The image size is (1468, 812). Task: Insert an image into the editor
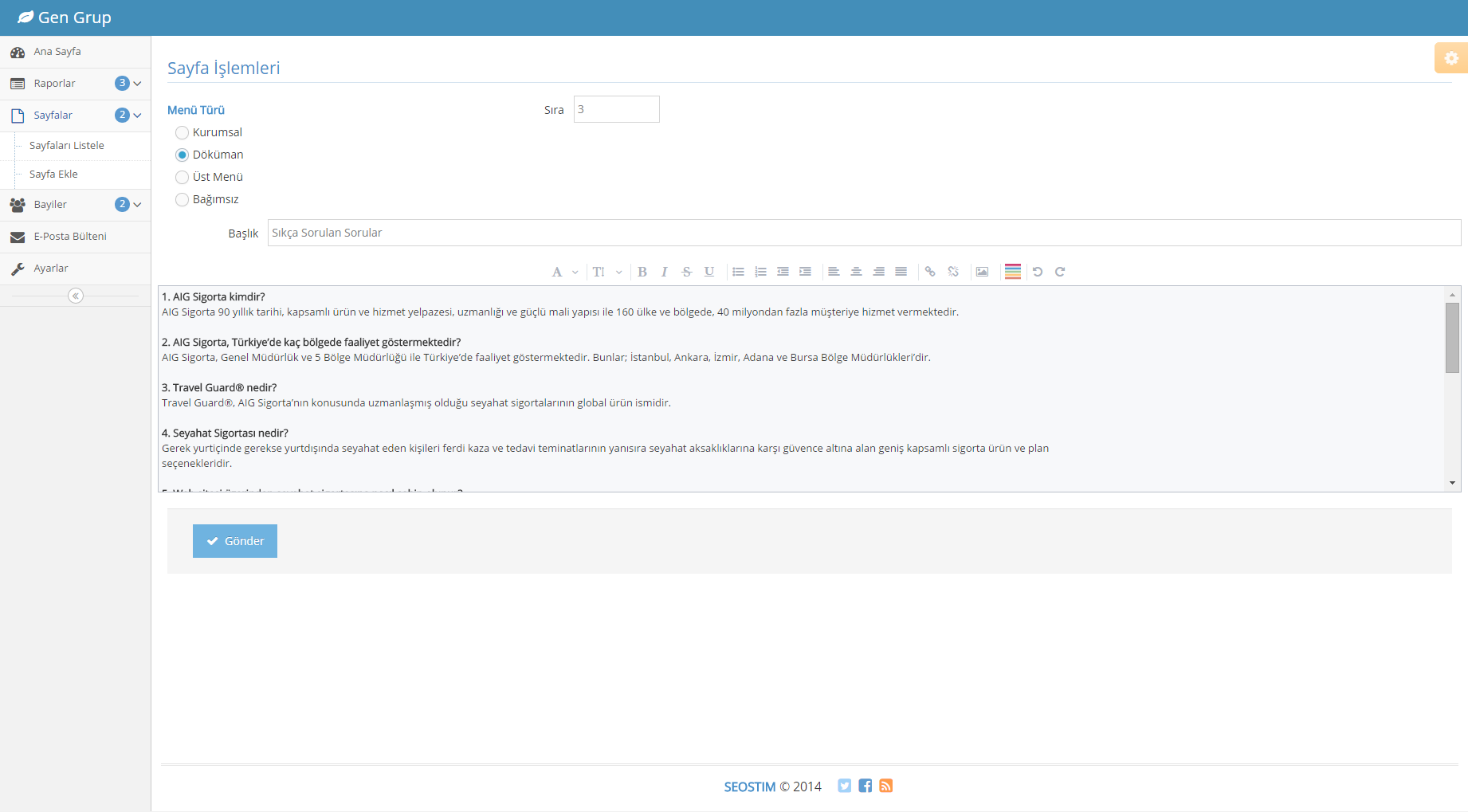pos(982,272)
